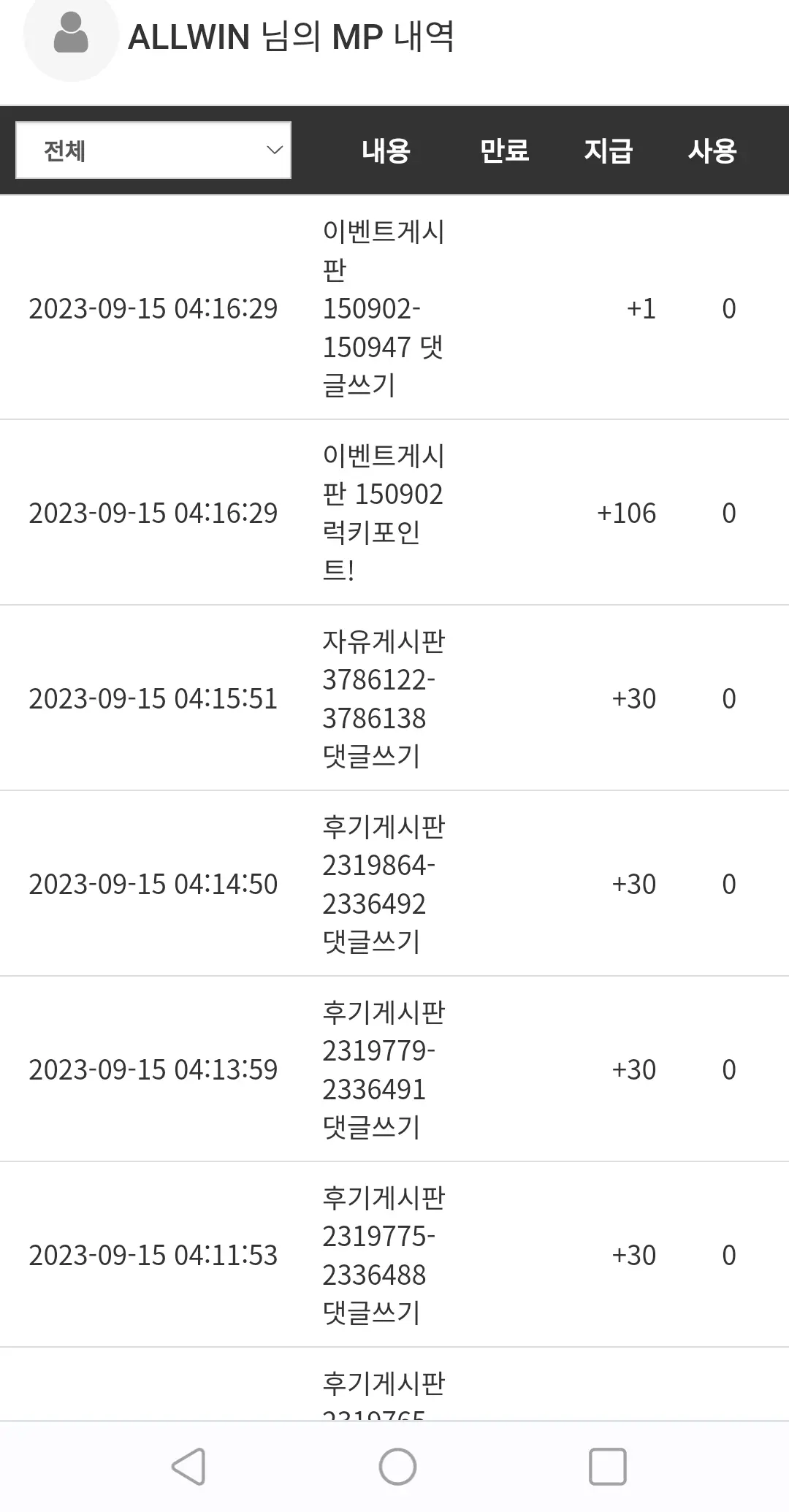
Task: Tap the ALLWIN profile avatar icon
Action: click(71, 35)
